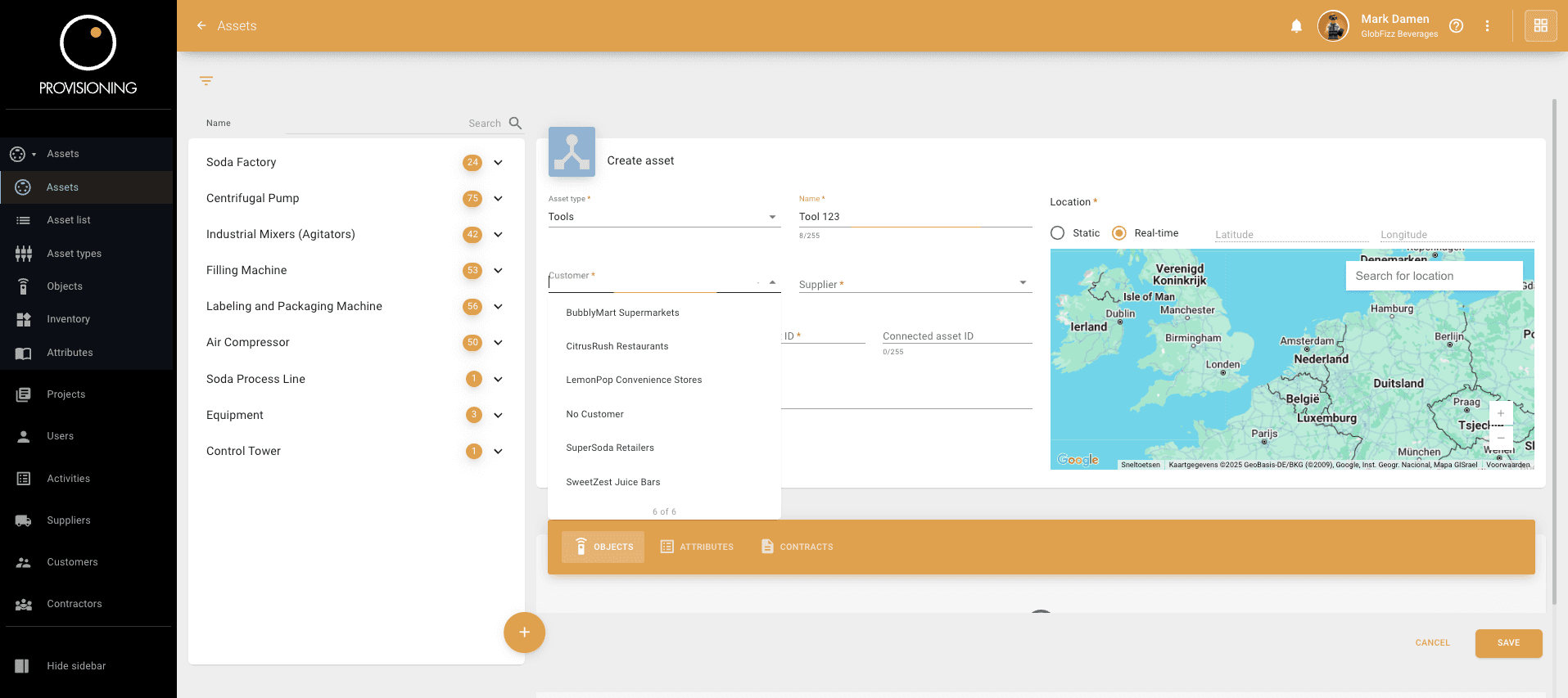Screen dimensions: 1568x698
Task: Click the Search for location box
Action: click(x=1434, y=276)
